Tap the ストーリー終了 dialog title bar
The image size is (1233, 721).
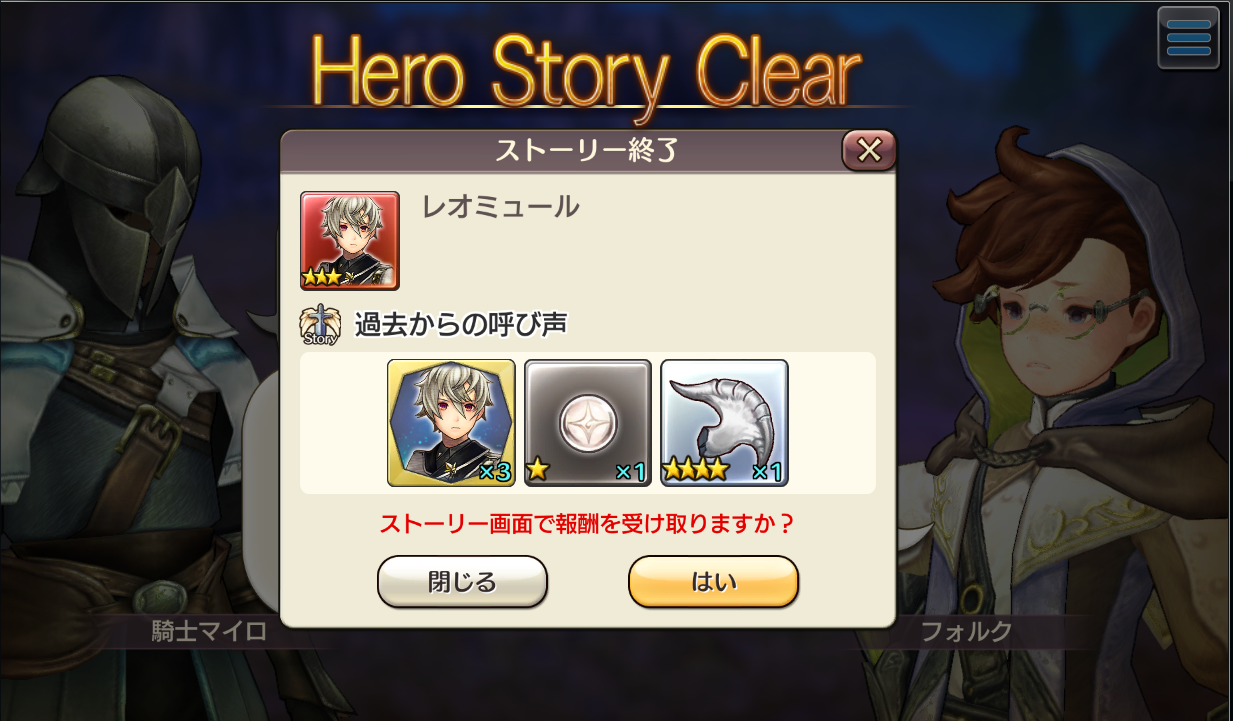[587, 150]
